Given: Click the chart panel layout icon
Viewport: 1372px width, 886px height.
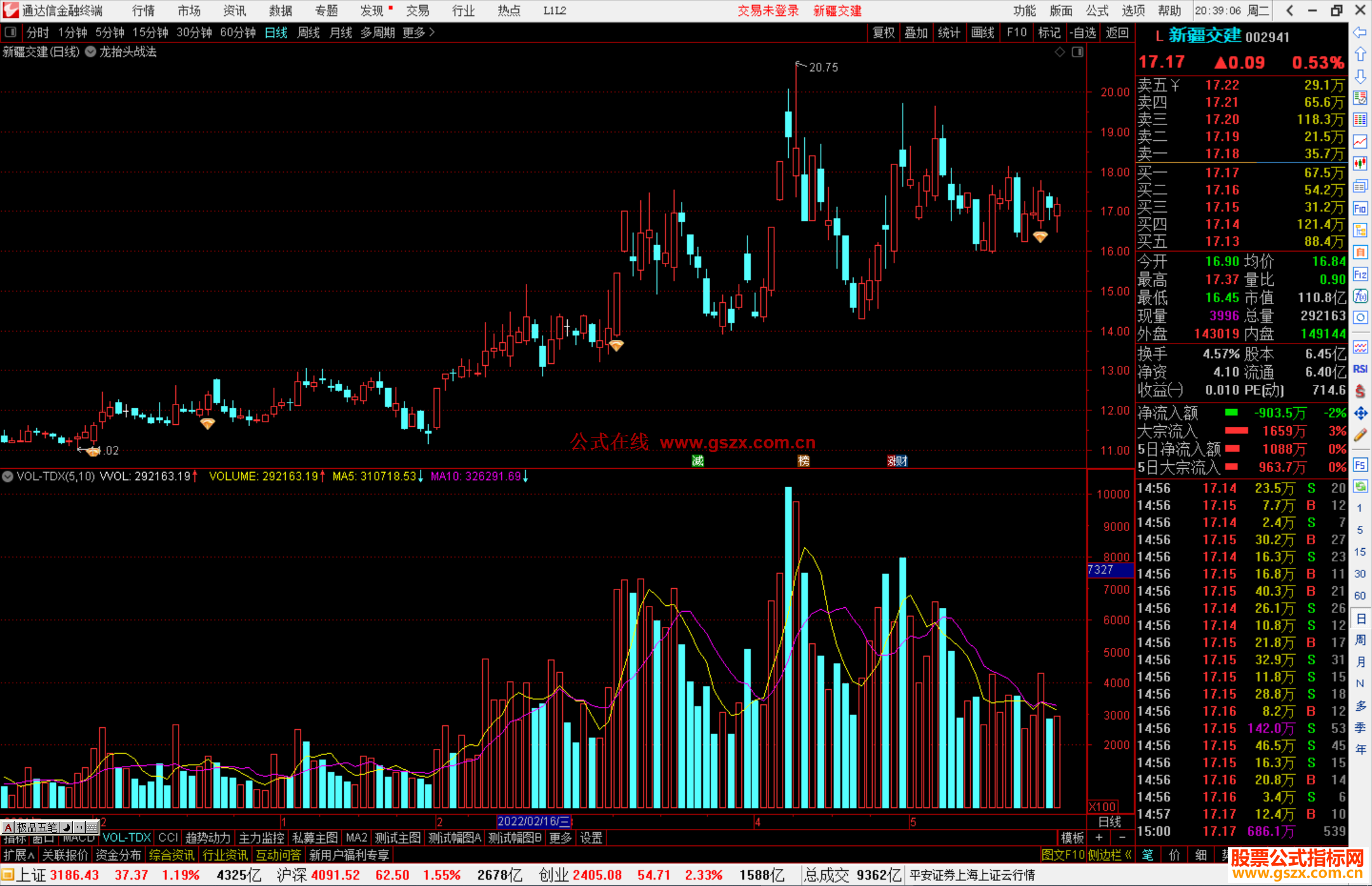Looking at the screenshot, I should [x=1077, y=52].
